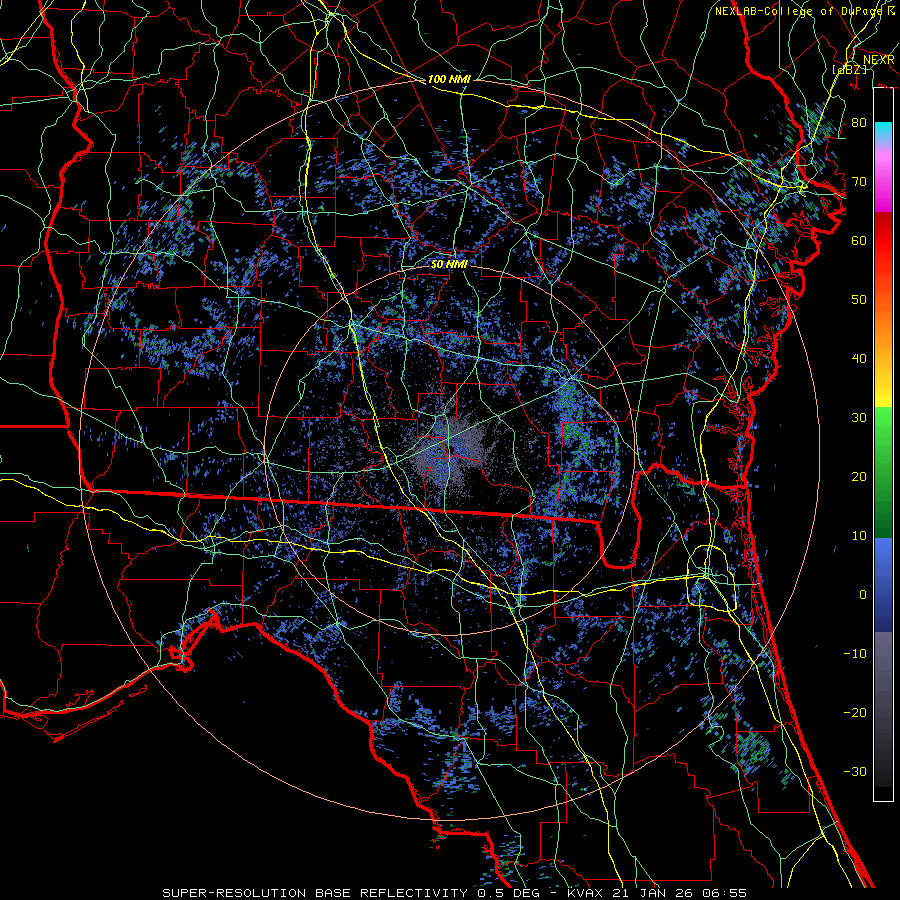Click the 40 value on the dBZ scale
Screen dimensions: 900x900
pyautogui.click(x=859, y=358)
